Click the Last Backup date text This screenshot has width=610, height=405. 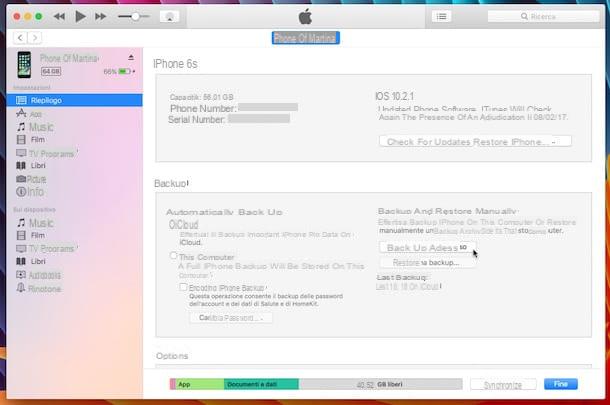(408, 286)
